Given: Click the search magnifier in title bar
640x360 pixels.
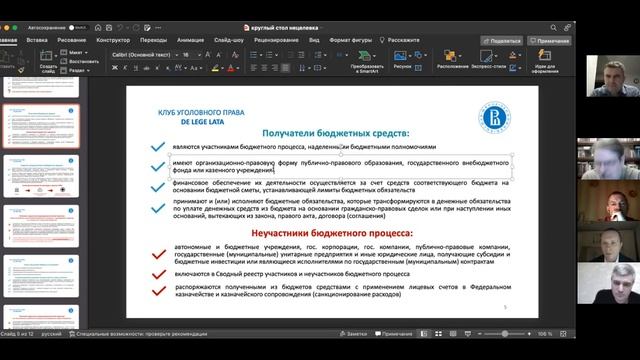Looking at the screenshot, I should tap(553, 28).
